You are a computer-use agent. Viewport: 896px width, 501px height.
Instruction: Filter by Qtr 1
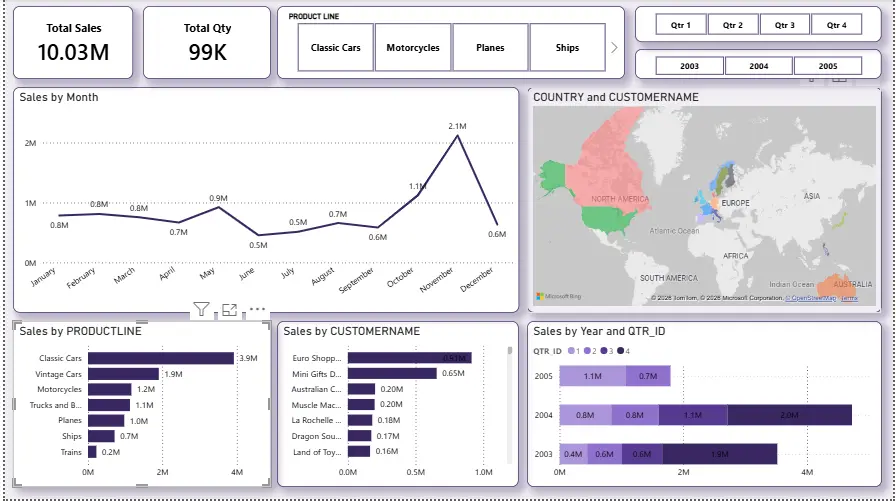(681, 25)
